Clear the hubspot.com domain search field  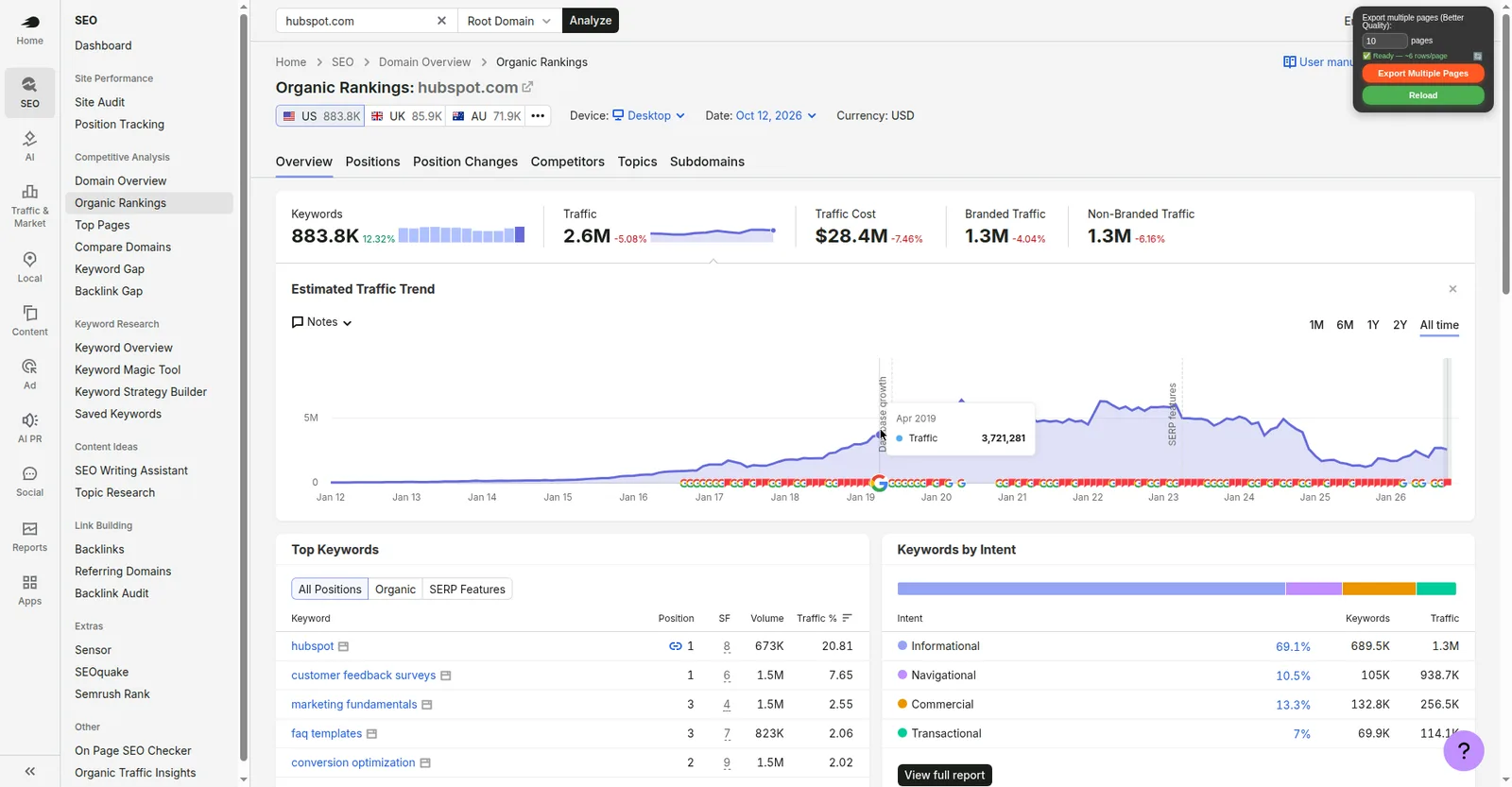[x=441, y=21]
